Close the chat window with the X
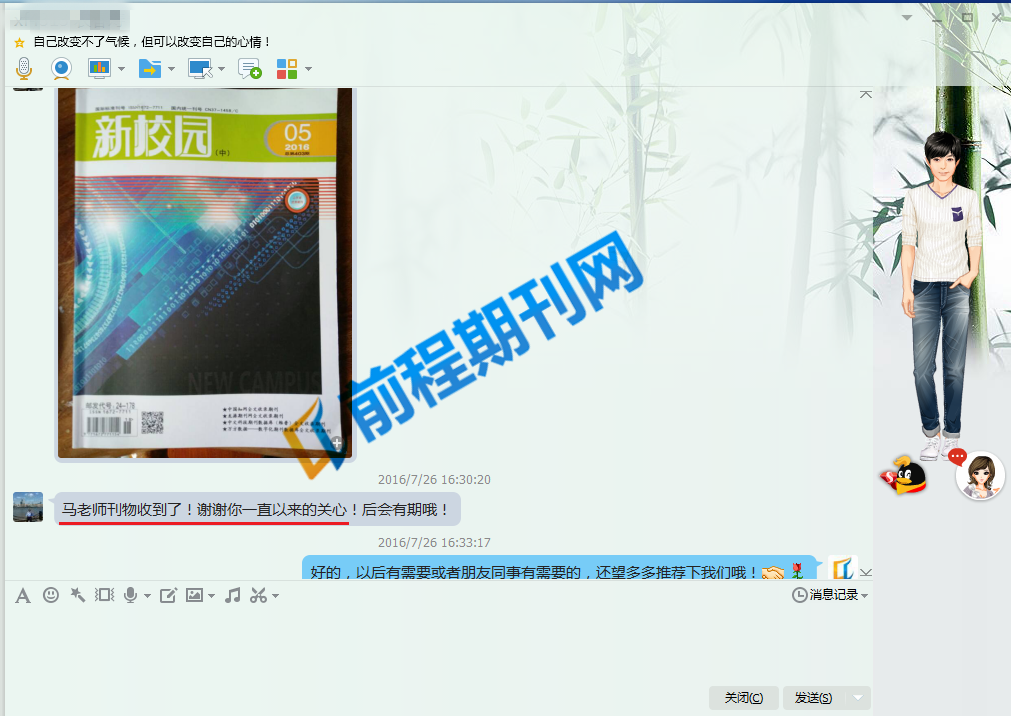This screenshot has width=1011, height=716. point(997,17)
